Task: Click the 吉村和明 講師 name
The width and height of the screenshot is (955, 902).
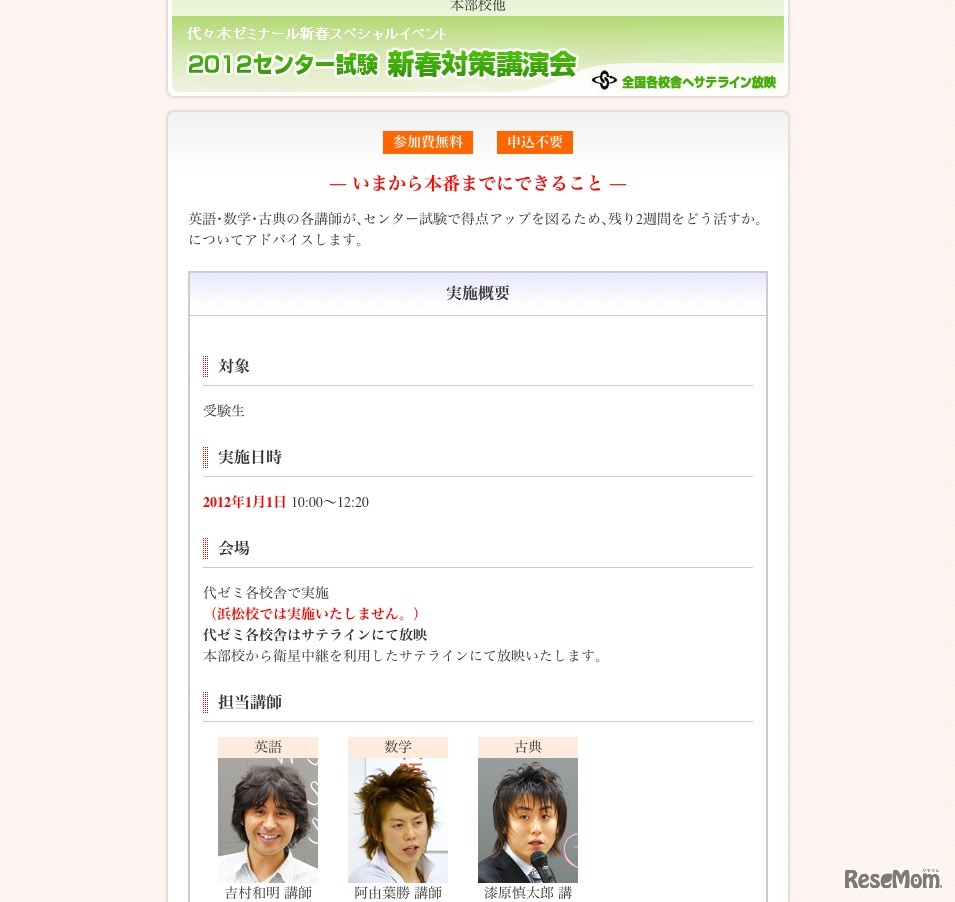Action: coord(268,893)
